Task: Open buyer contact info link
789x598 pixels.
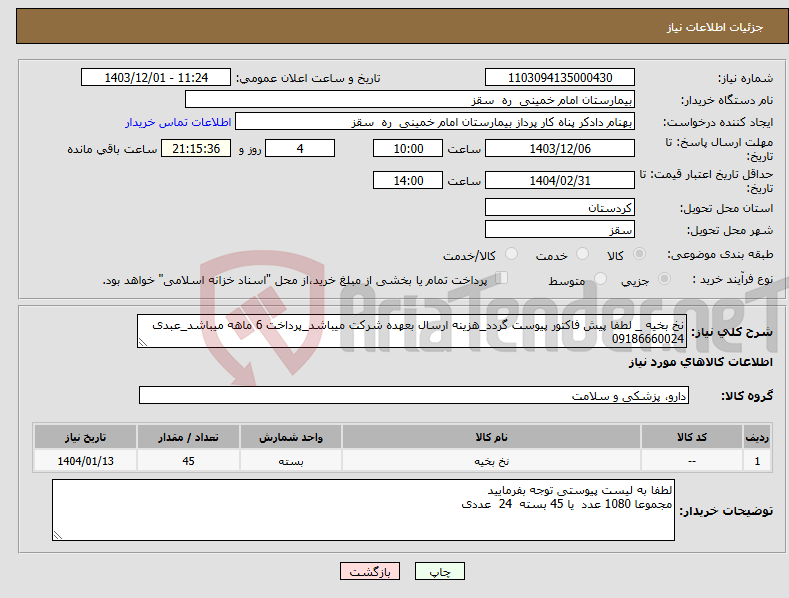Action: pos(178,122)
